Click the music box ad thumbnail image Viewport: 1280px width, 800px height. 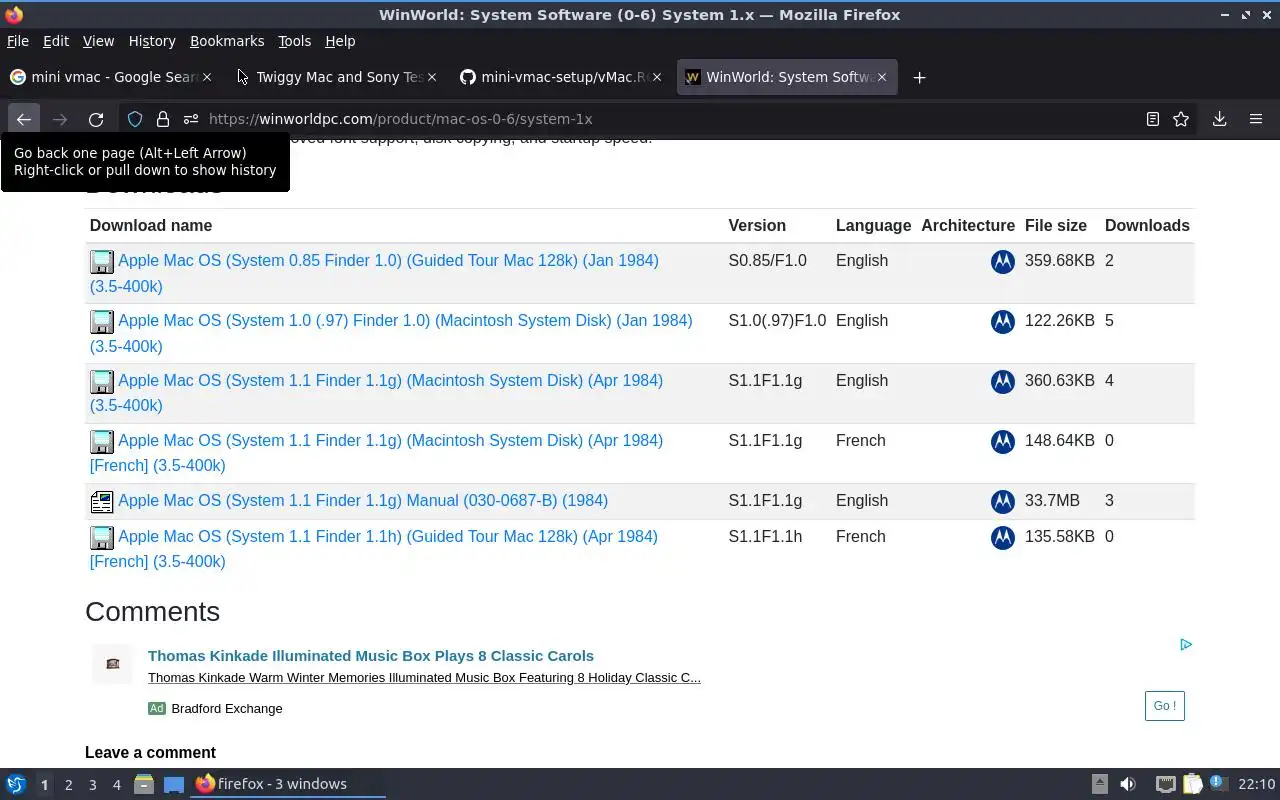pyautogui.click(x=112, y=664)
